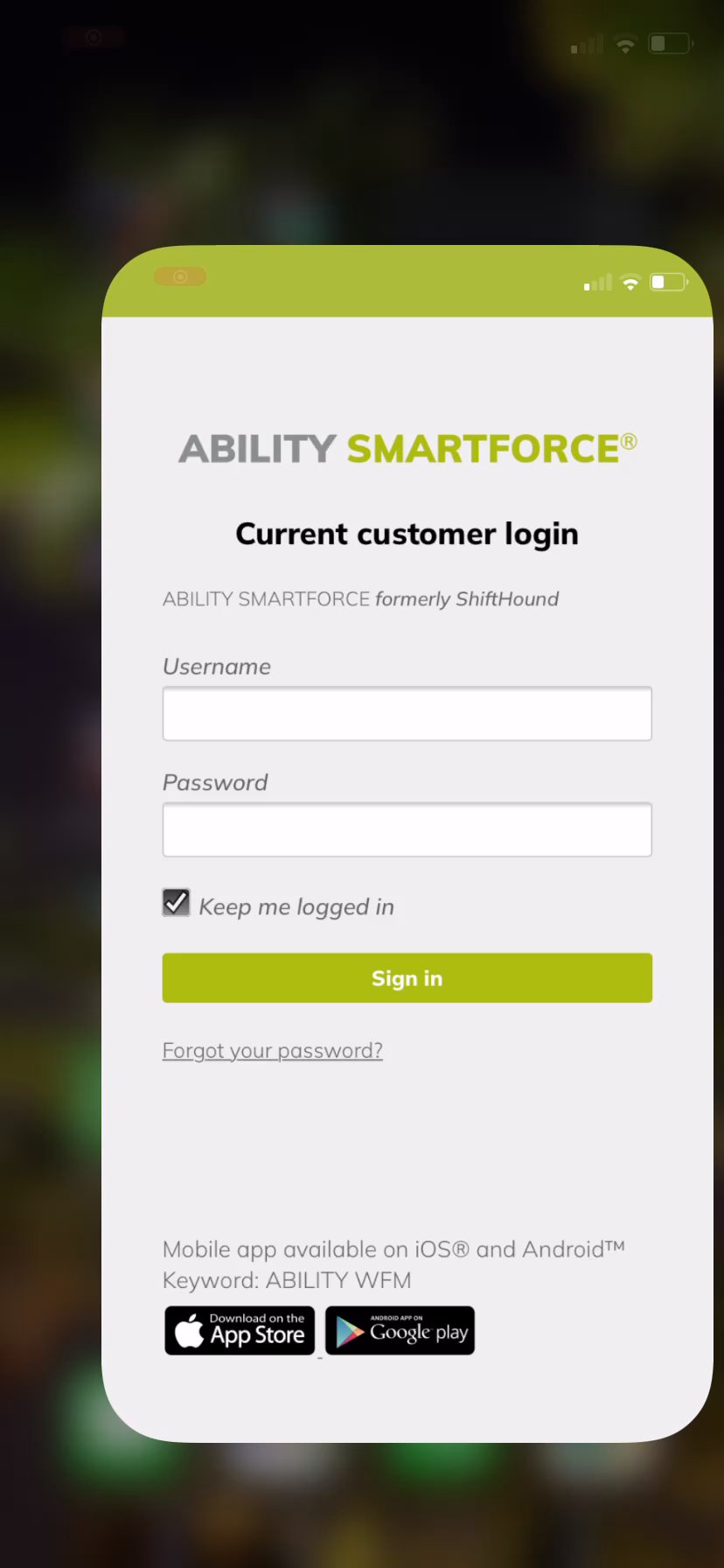Tap the cellular signal bars in the green header
The height and width of the screenshot is (1568, 724).
598,283
